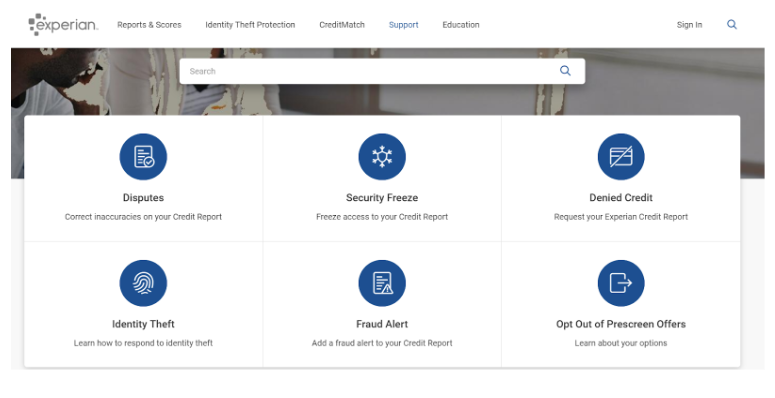Open the Identity Theft heading link
The width and height of the screenshot is (775, 398).
[143, 324]
